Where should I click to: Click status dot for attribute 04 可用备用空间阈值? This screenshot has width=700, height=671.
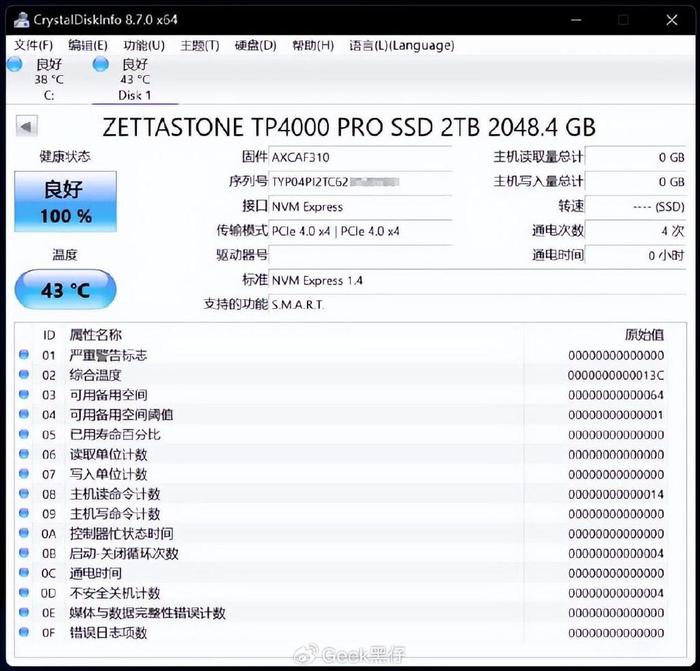[x=24, y=414]
